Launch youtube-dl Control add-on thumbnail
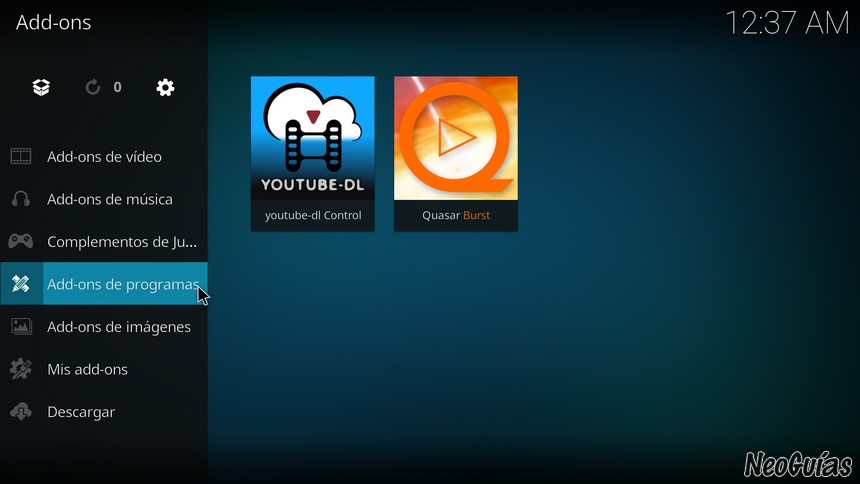Viewport: 860px width, 484px height. pyautogui.click(x=313, y=138)
